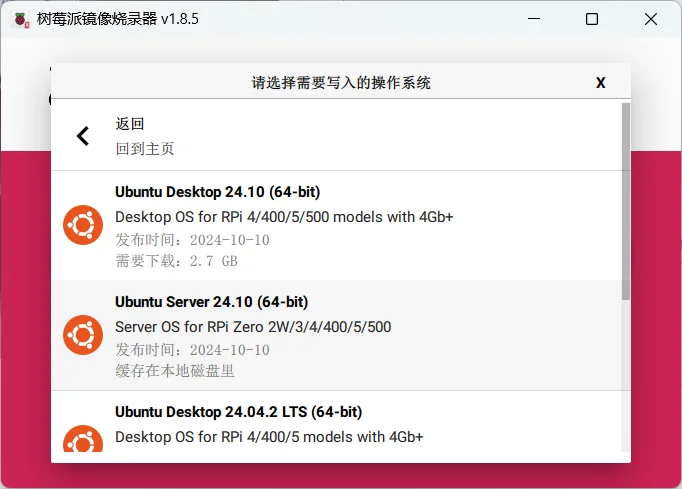This screenshot has width=682, height=489.
Task: Click the Ubuntu Desktop 24.04.2 LTS logo
Action: [x=83, y=439]
